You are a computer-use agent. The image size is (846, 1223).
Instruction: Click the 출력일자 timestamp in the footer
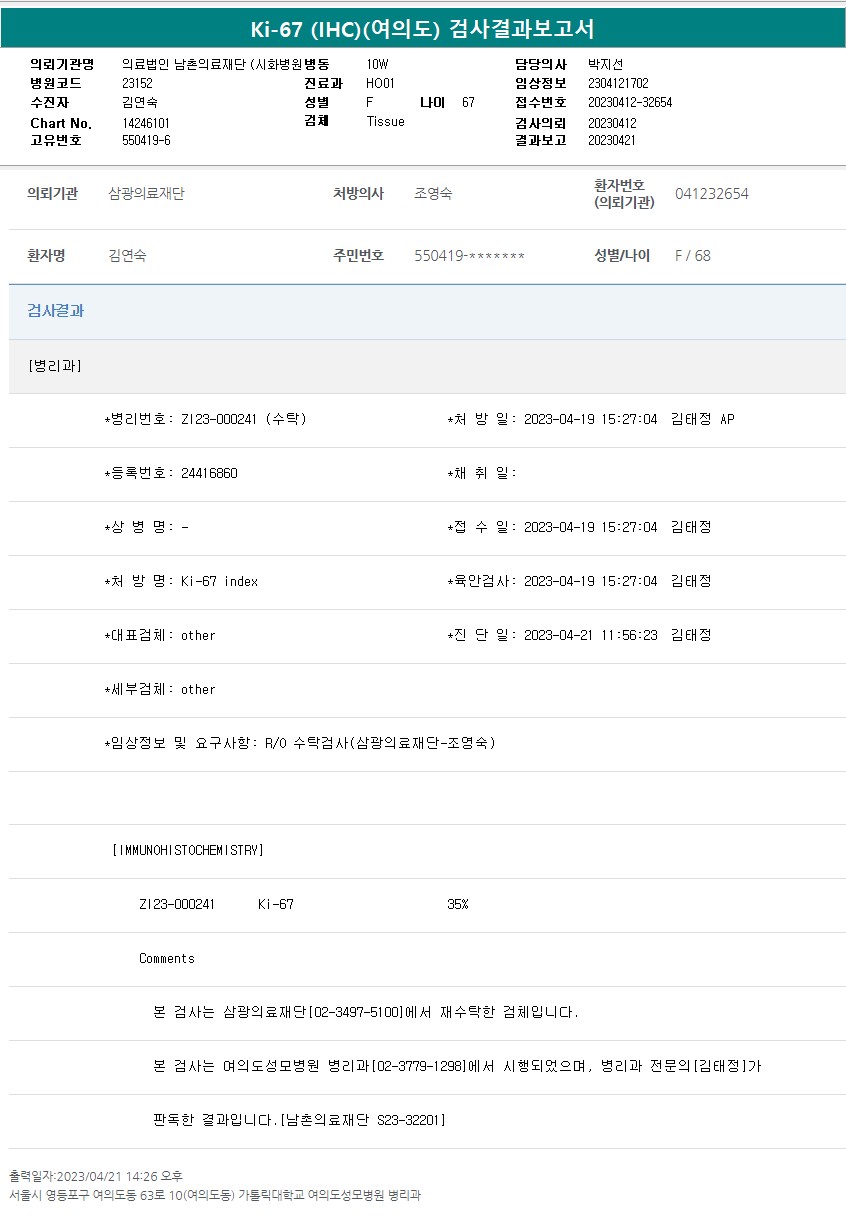(x=96, y=1176)
